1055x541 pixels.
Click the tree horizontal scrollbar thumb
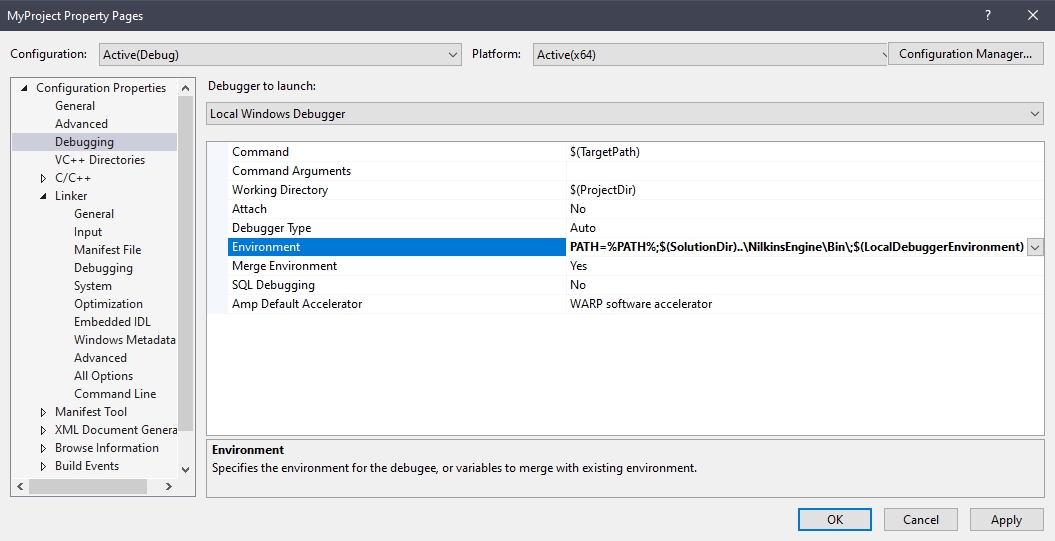[87, 486]
